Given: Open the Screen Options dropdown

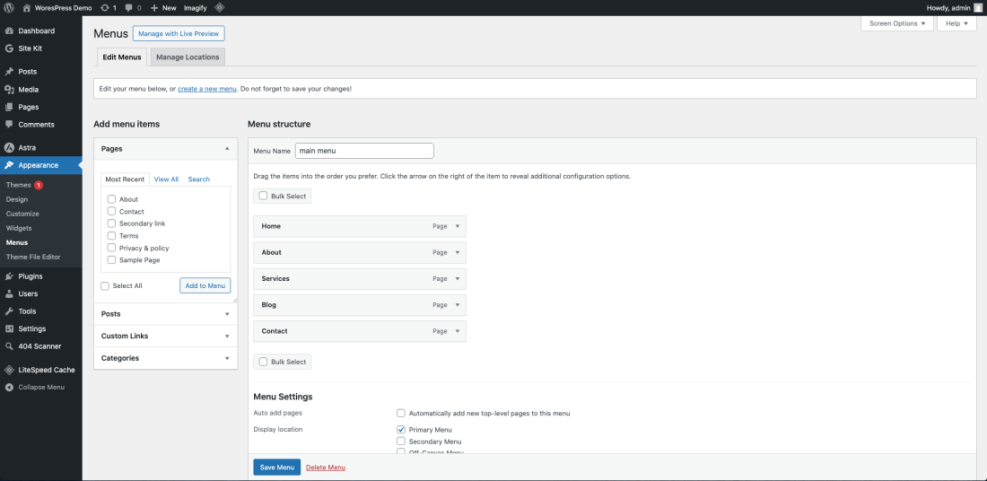Looking at the screenshot, I should coord(897,23).
